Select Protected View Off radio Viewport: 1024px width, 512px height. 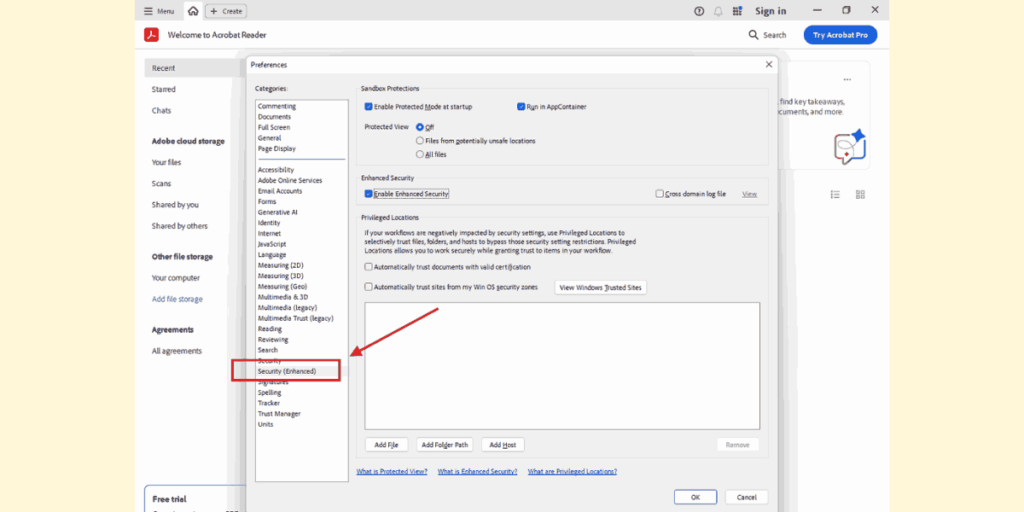[420, 127]
